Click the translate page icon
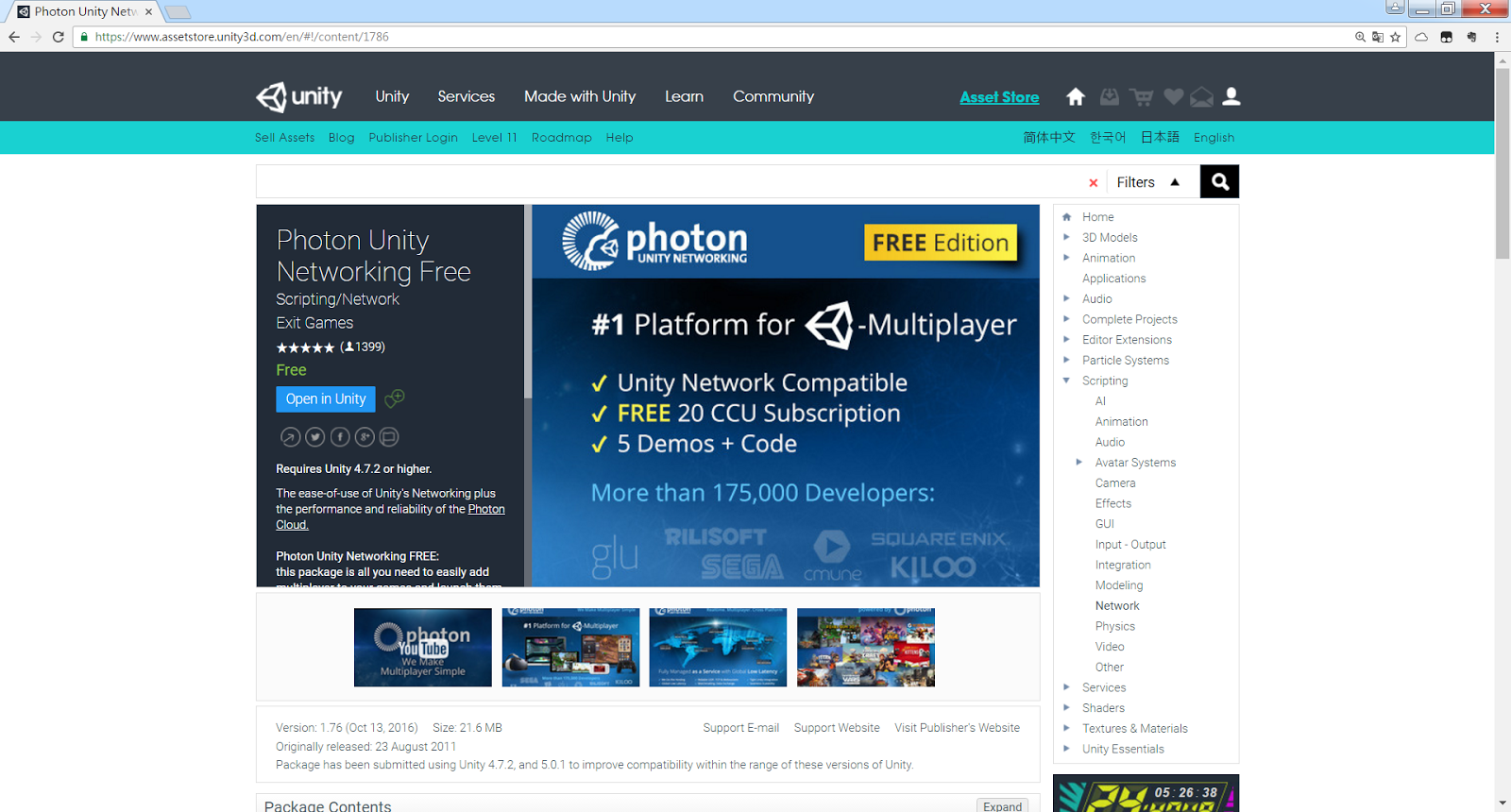This screenshot has height=812, width=1511. click(x=1378, y=37)
